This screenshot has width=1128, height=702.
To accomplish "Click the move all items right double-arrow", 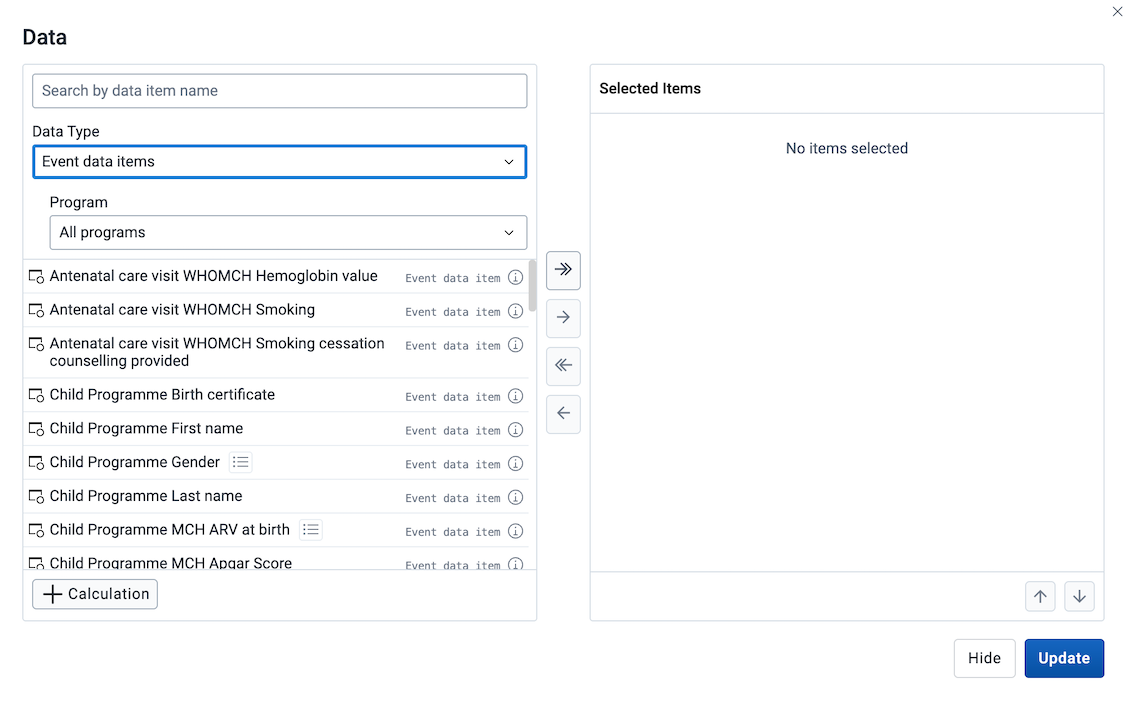I will click(563, 270).
